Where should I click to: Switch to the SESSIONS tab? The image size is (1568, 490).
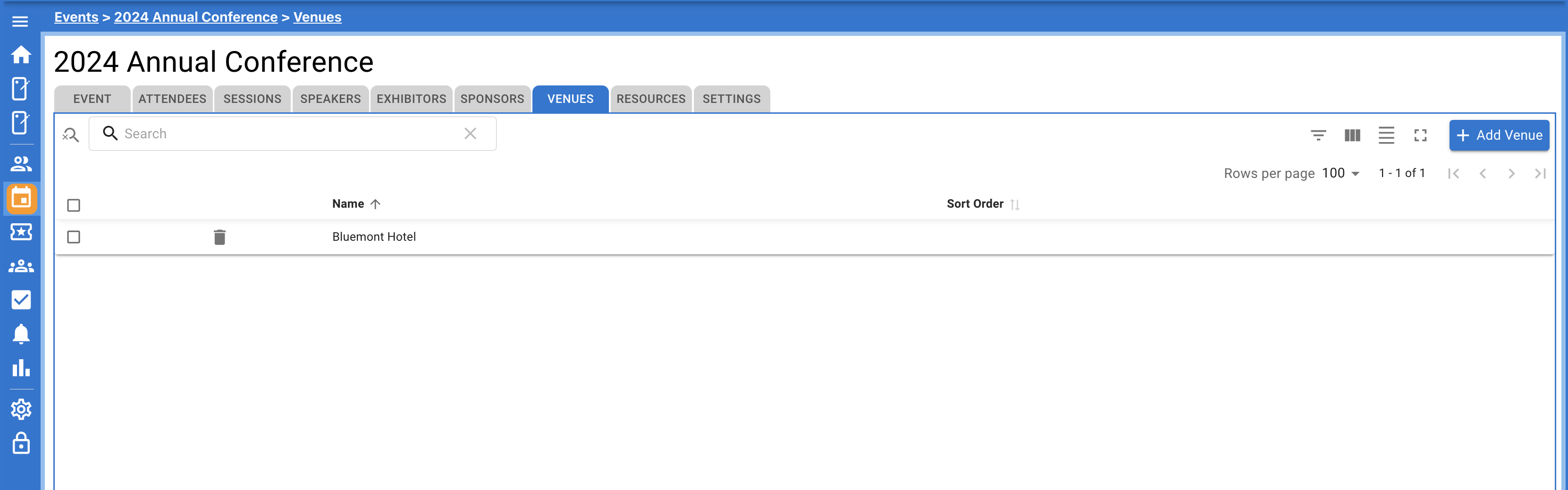[252, 99]
